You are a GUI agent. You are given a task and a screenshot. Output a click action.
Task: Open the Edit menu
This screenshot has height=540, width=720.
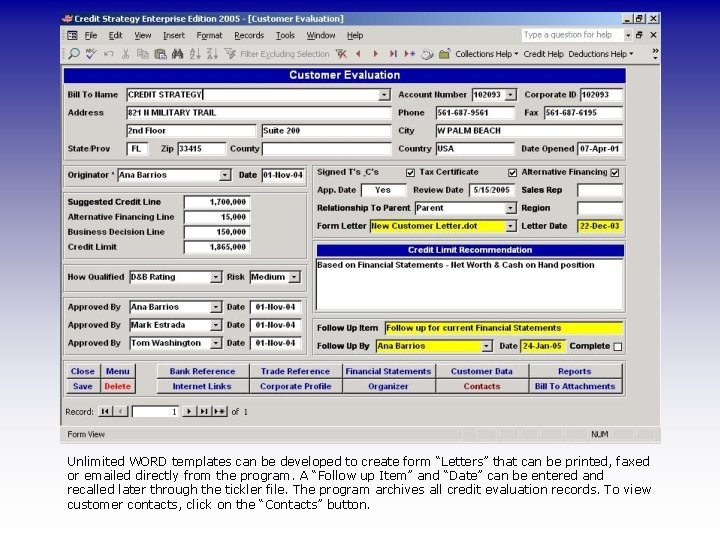pos(115,35)
